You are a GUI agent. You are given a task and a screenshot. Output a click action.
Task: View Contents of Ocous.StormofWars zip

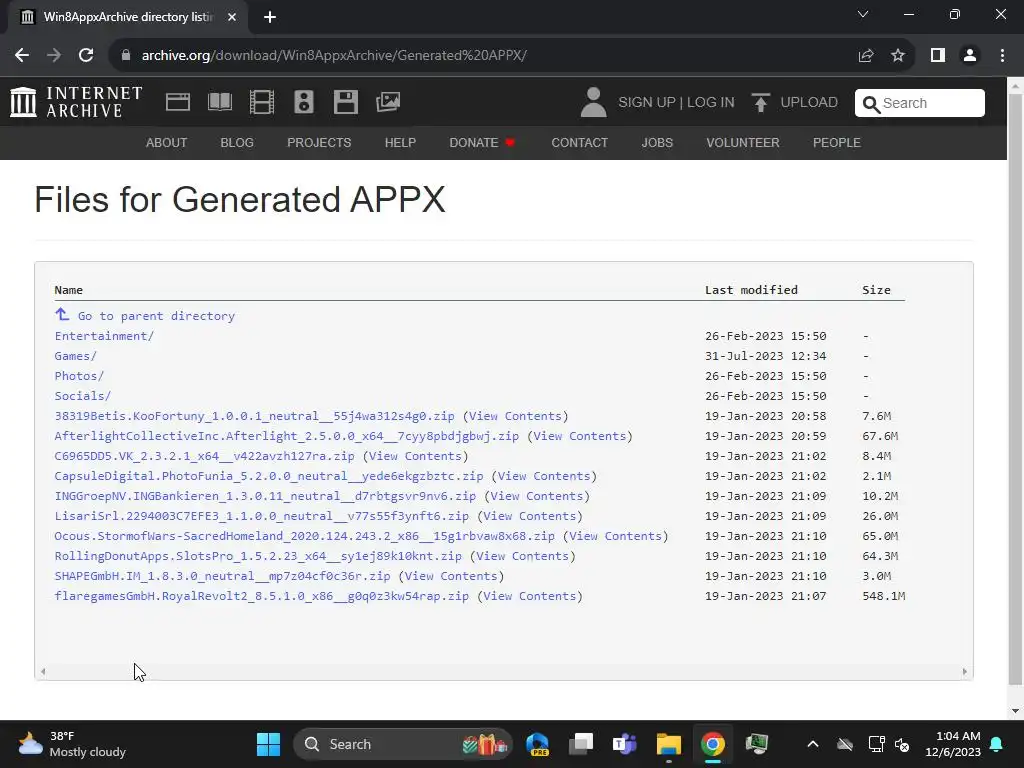pyautogui.click(x=616, y=536)
